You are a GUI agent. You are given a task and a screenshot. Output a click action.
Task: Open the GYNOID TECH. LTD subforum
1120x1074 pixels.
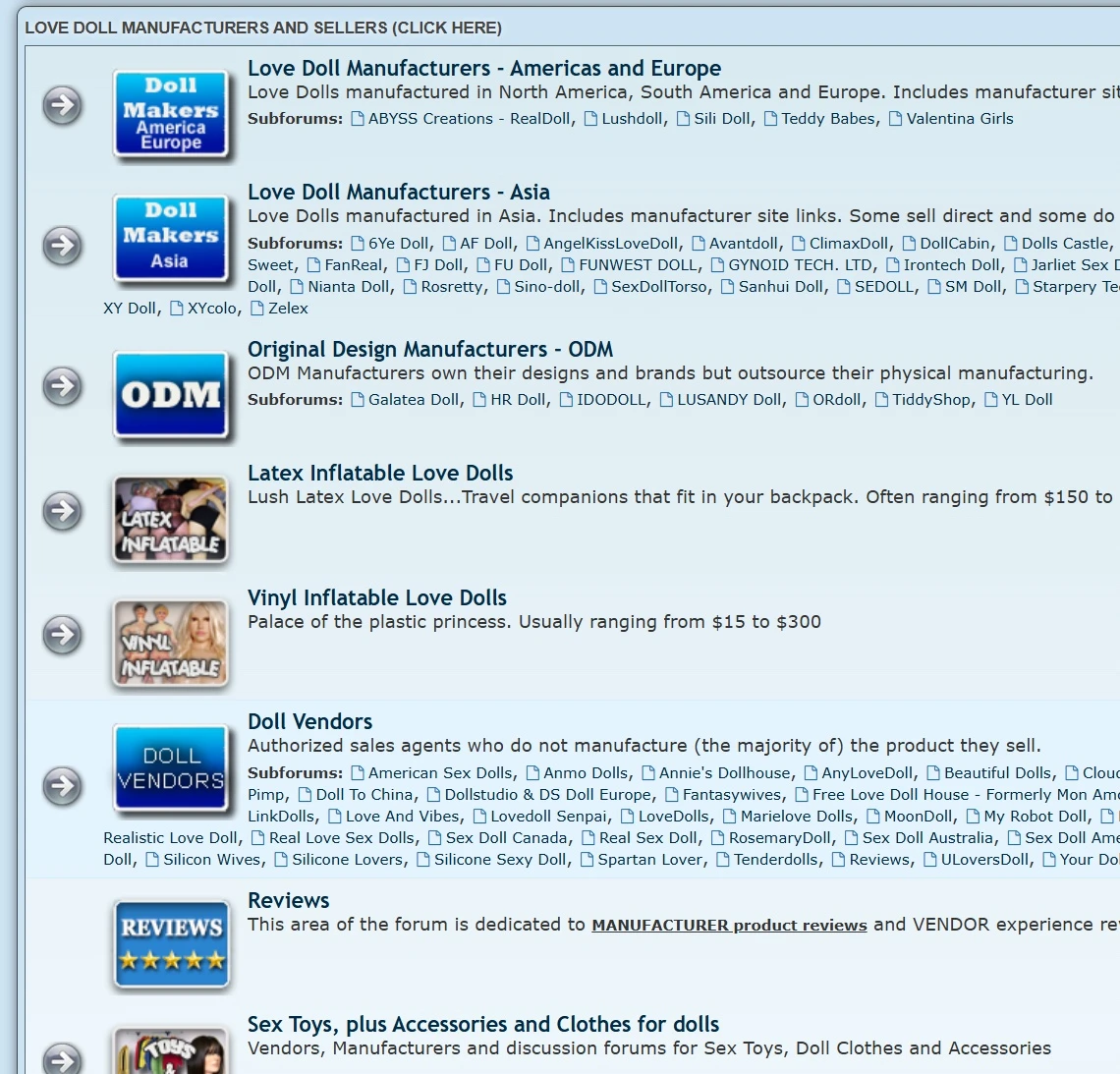click(800, 265)
